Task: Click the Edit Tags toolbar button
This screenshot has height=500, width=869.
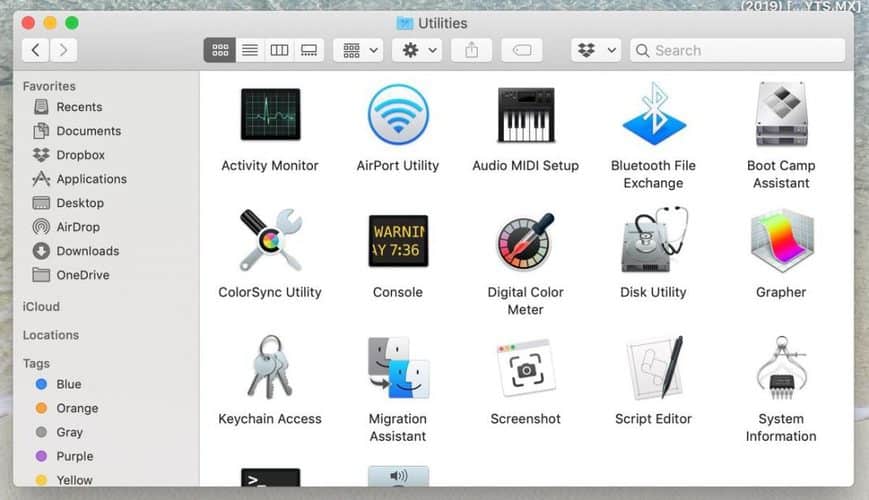Action: point(522,50)
